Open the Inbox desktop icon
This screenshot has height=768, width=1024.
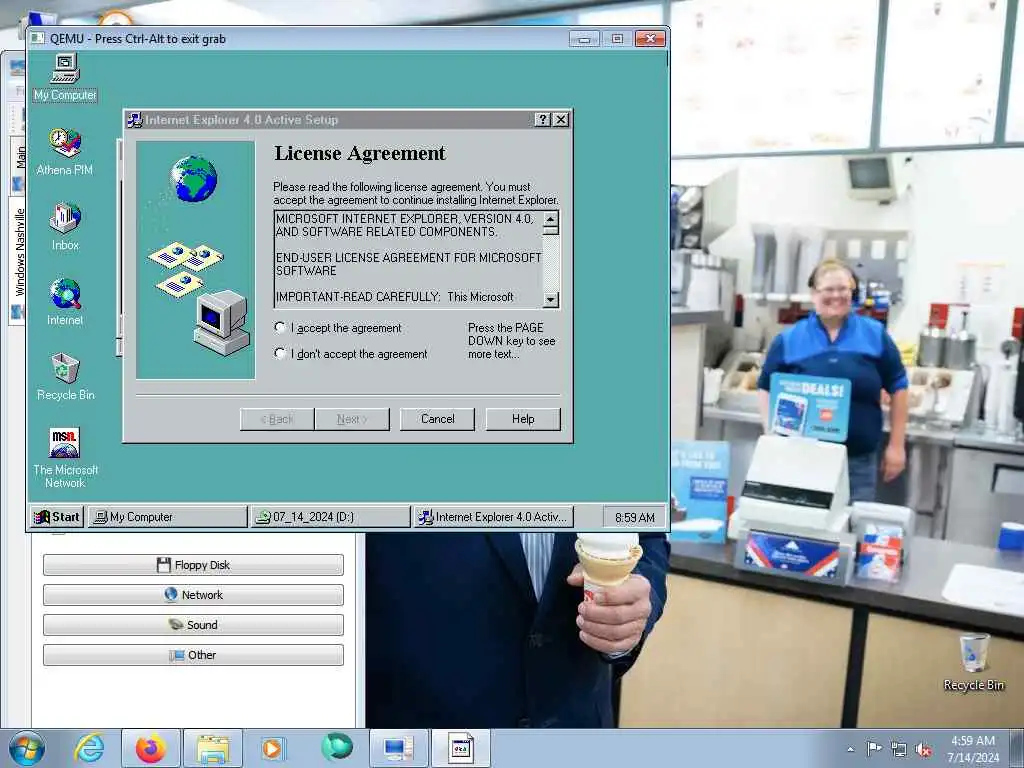click(x=65, y=227)
